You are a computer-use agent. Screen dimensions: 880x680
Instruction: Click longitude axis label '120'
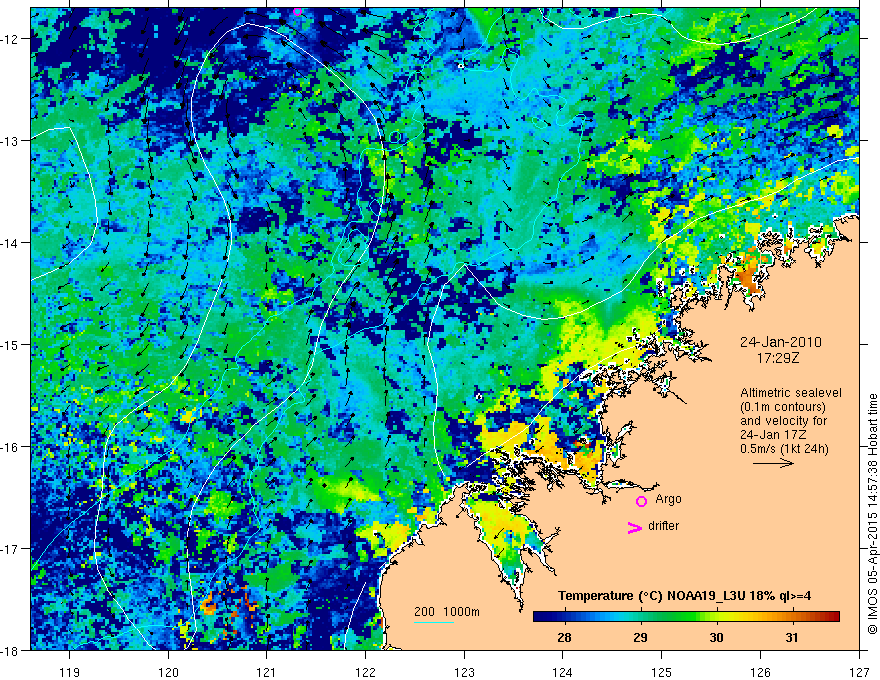pyautogui.click(x=168, y=673)
